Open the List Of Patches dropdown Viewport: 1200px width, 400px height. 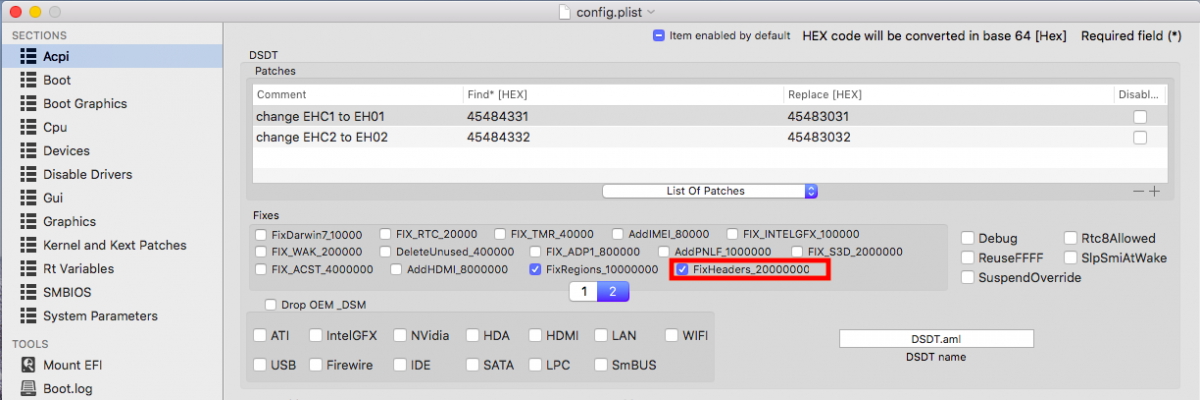[x=710, y=191]
